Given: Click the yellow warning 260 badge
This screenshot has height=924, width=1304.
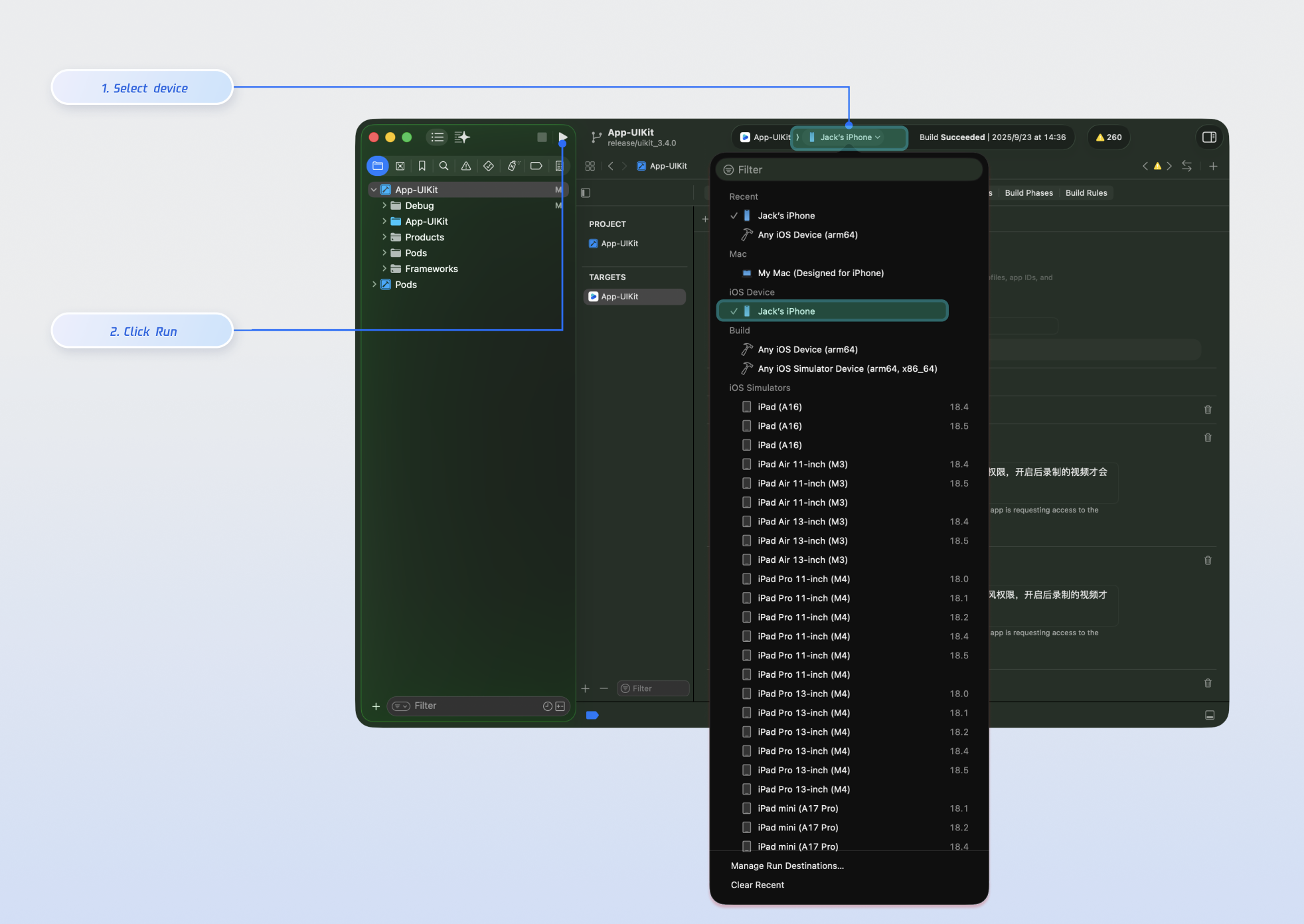Looking at the screenshot, I should click(1109, 137).
